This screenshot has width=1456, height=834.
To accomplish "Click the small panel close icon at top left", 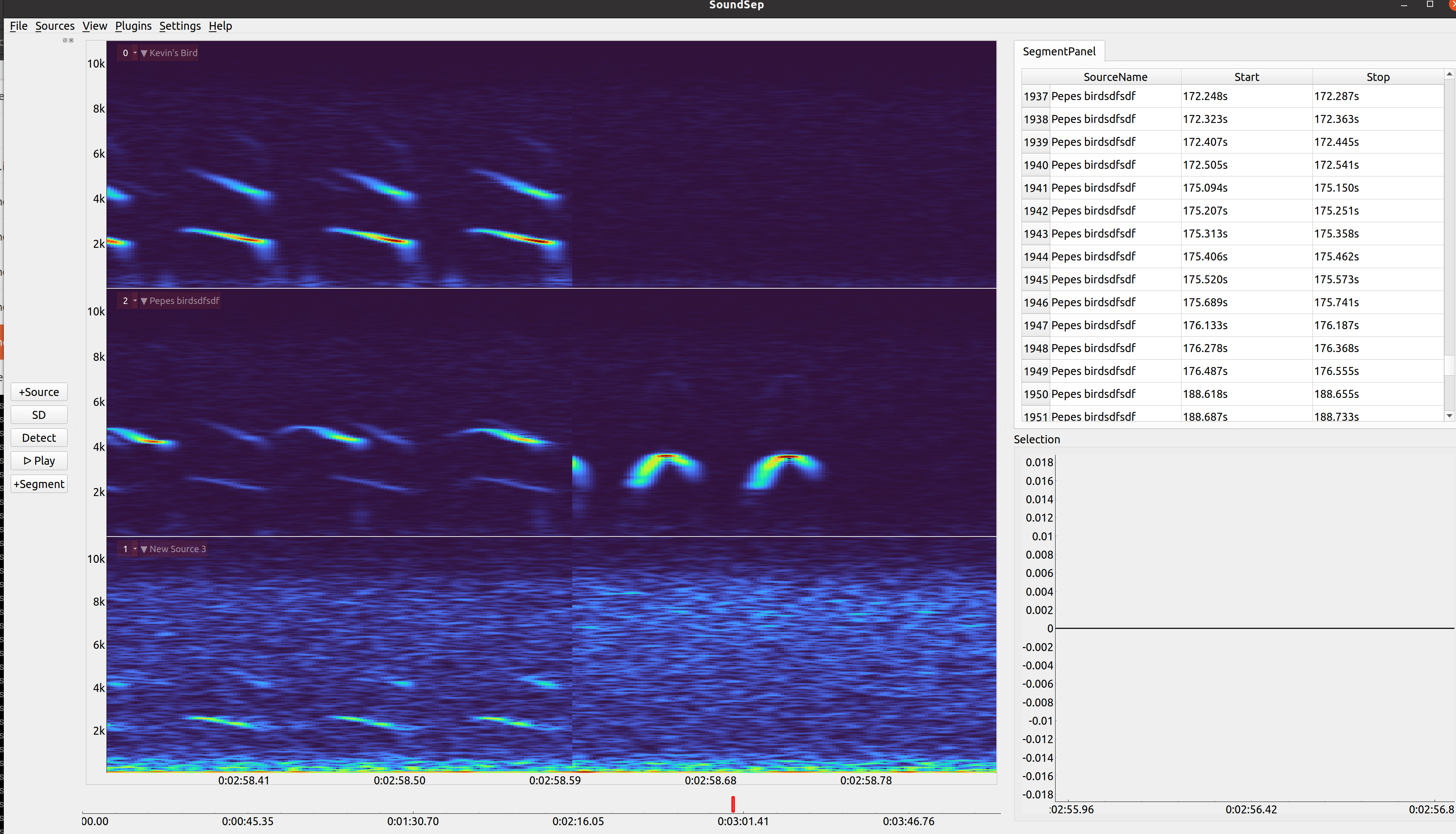I will (71, 40).
